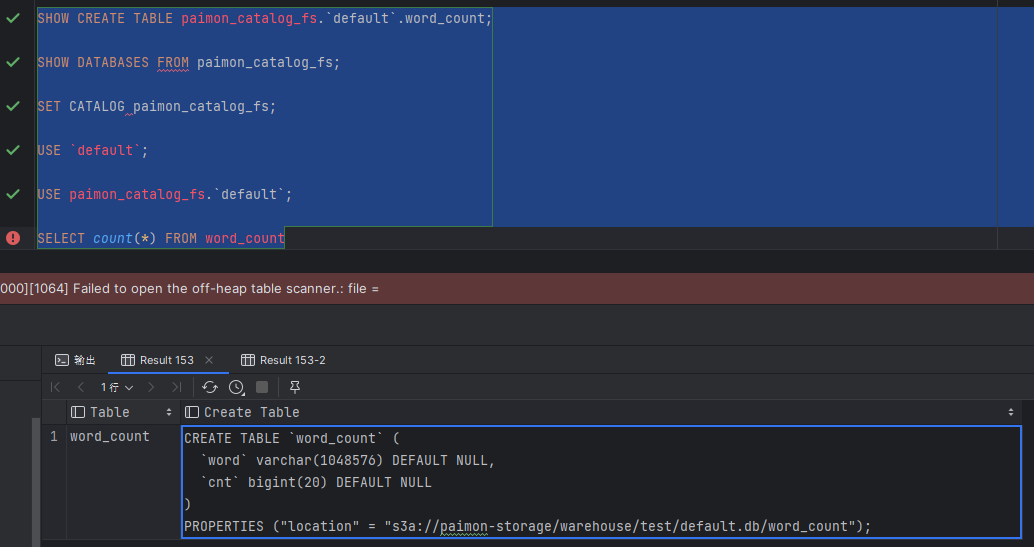Open the query history clock icon
Screen dimensions: 1034x547
(236, 387)
